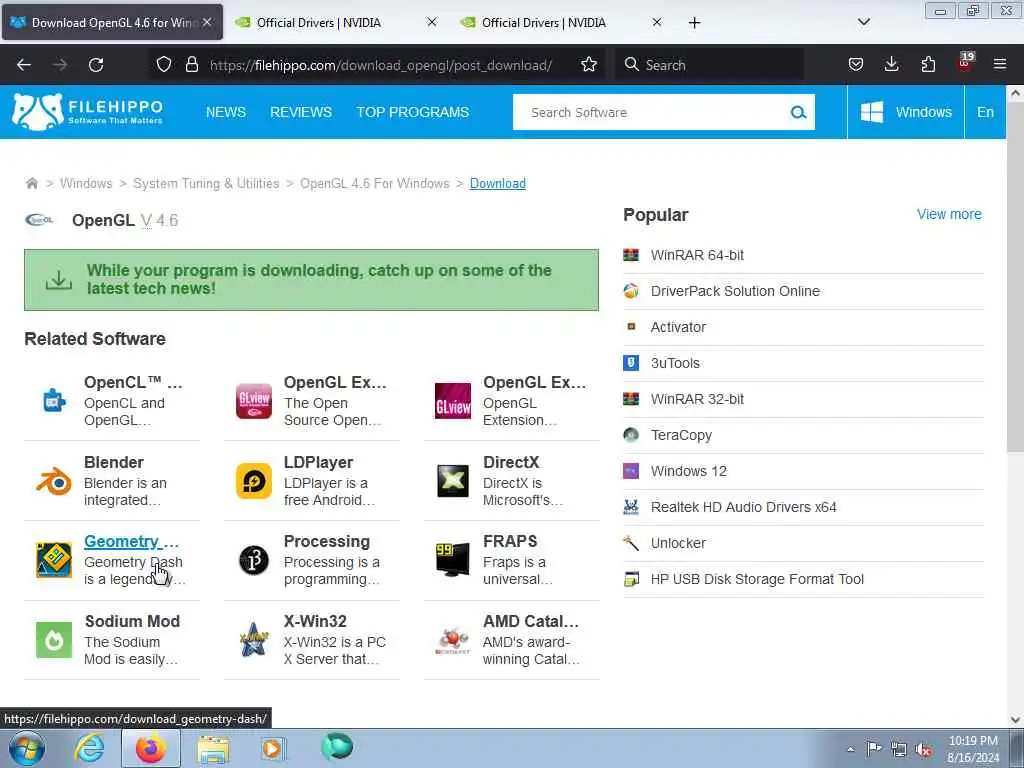The width and height of the screenshot is (1024, 768).
Task: Click the LDPlayer app icon
Action: tap(253, 481)
